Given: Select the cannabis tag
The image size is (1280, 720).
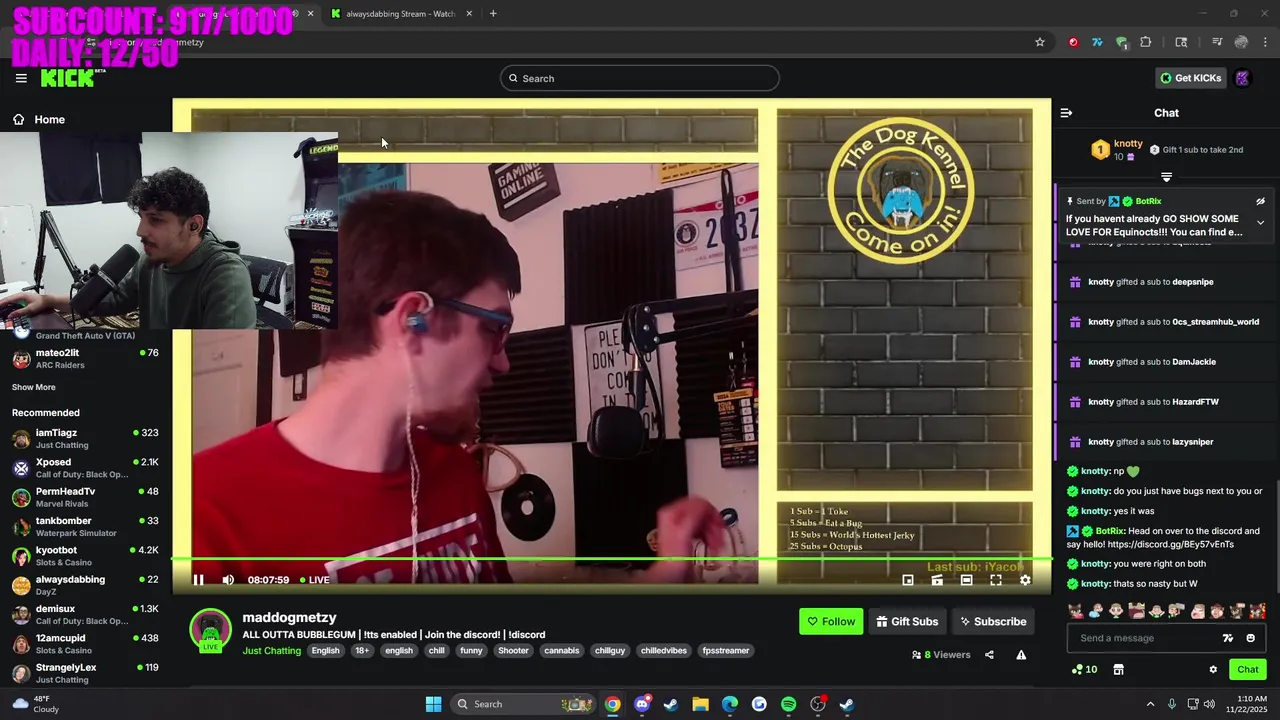Looking at the screenshot, I should tap(561, 651).
